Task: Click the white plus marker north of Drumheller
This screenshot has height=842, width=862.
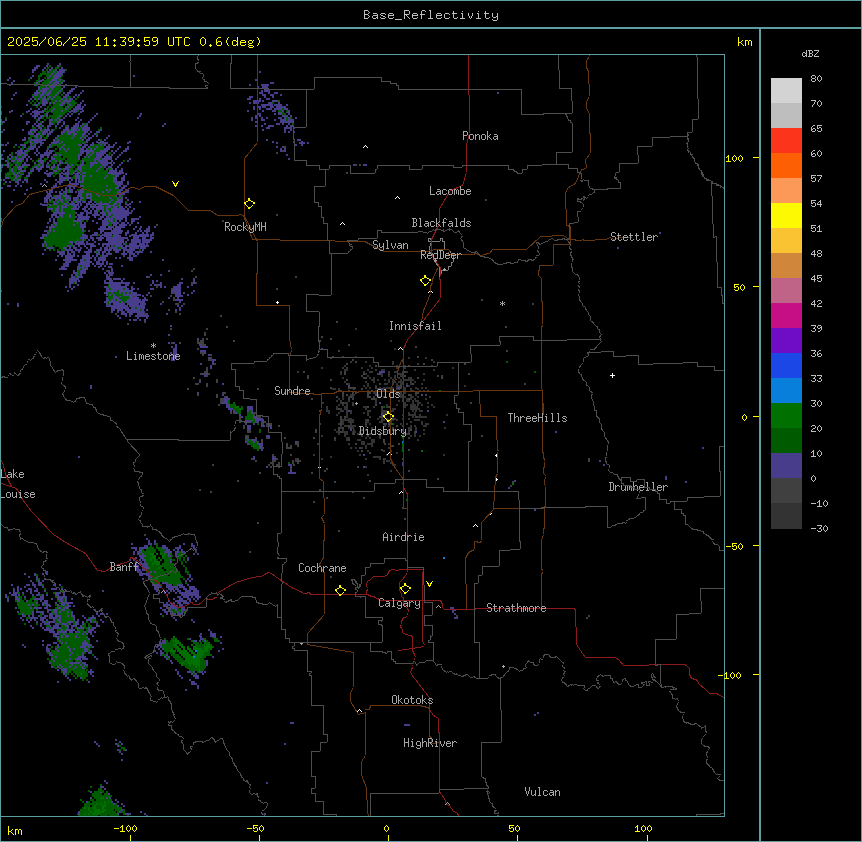Action: pos(612,375)
